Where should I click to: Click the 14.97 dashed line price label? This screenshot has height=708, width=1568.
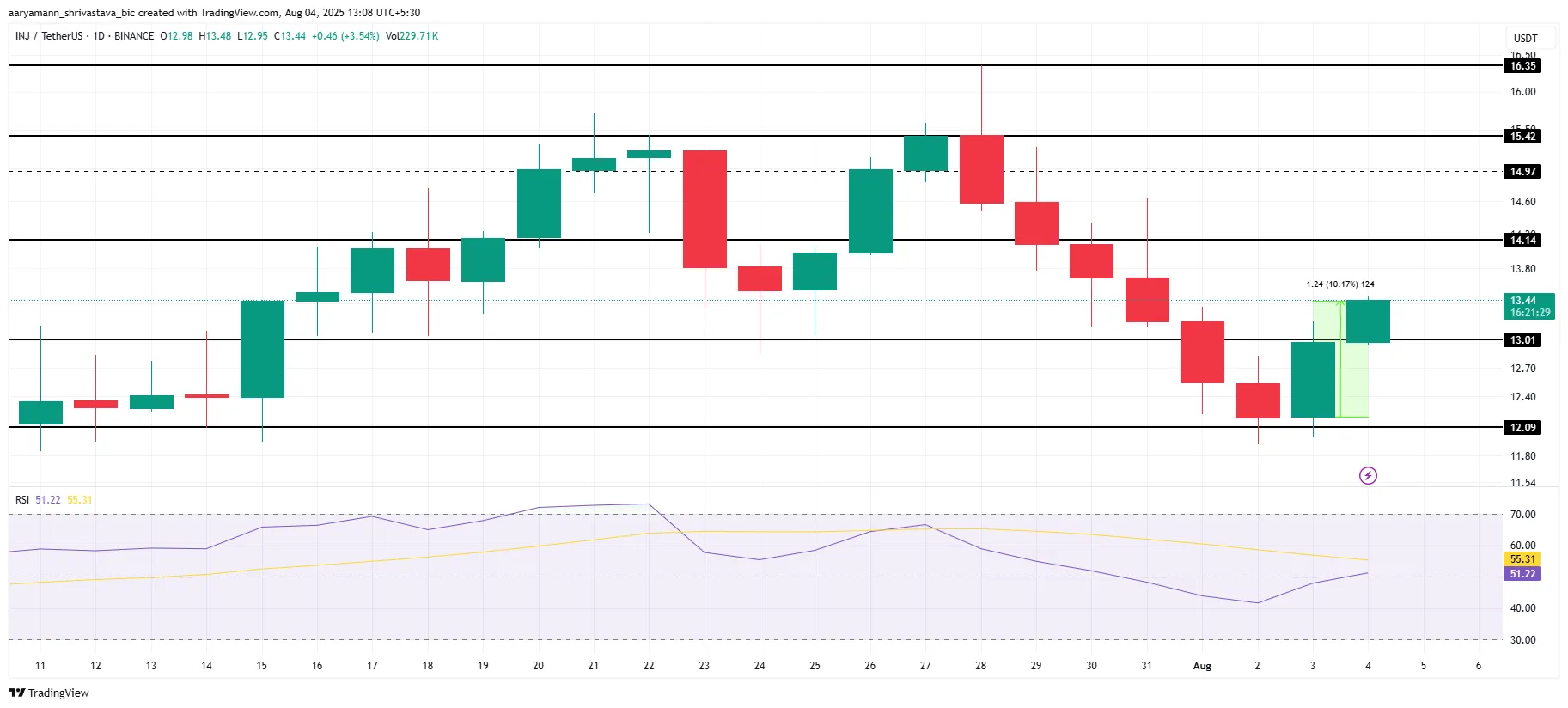1522,171
